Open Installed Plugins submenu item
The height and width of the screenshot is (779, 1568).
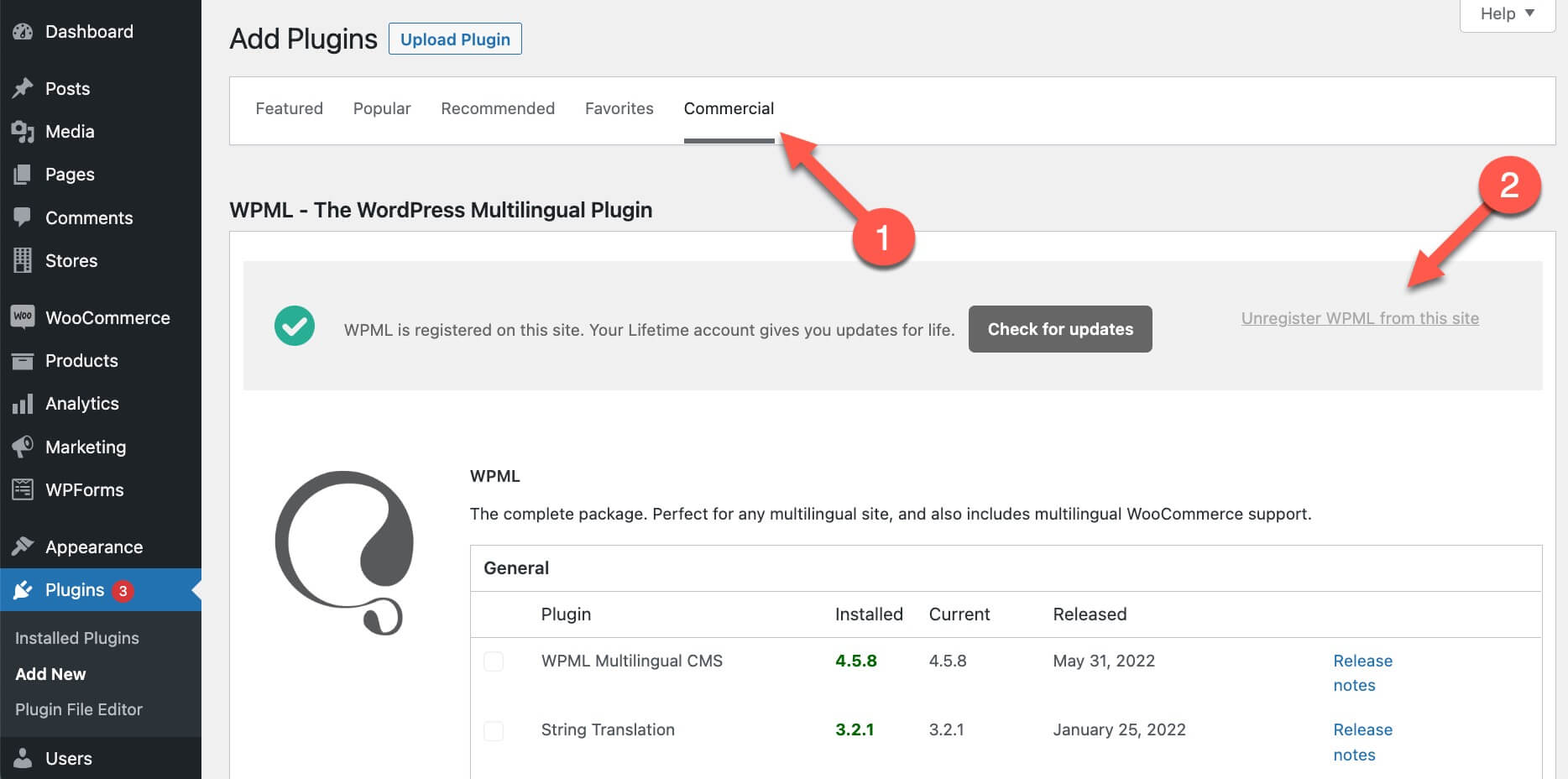(x=77, y=638)
